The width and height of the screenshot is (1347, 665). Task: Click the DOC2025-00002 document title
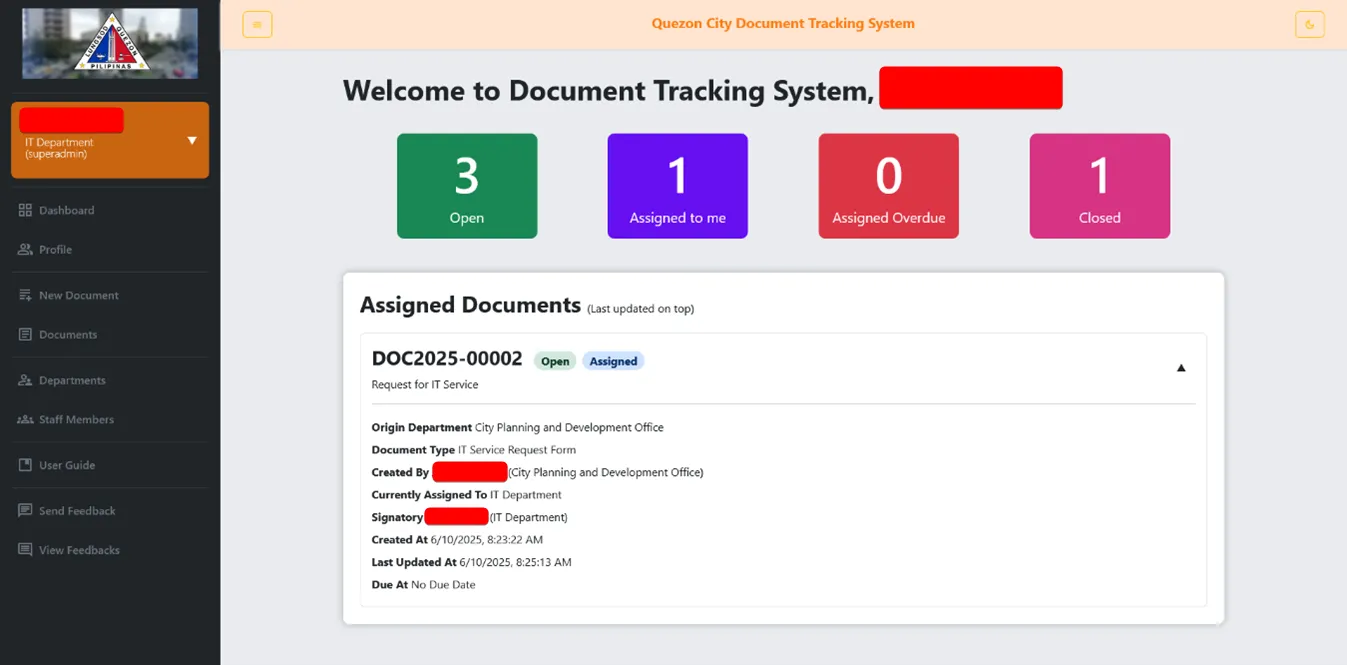point(447,359)
